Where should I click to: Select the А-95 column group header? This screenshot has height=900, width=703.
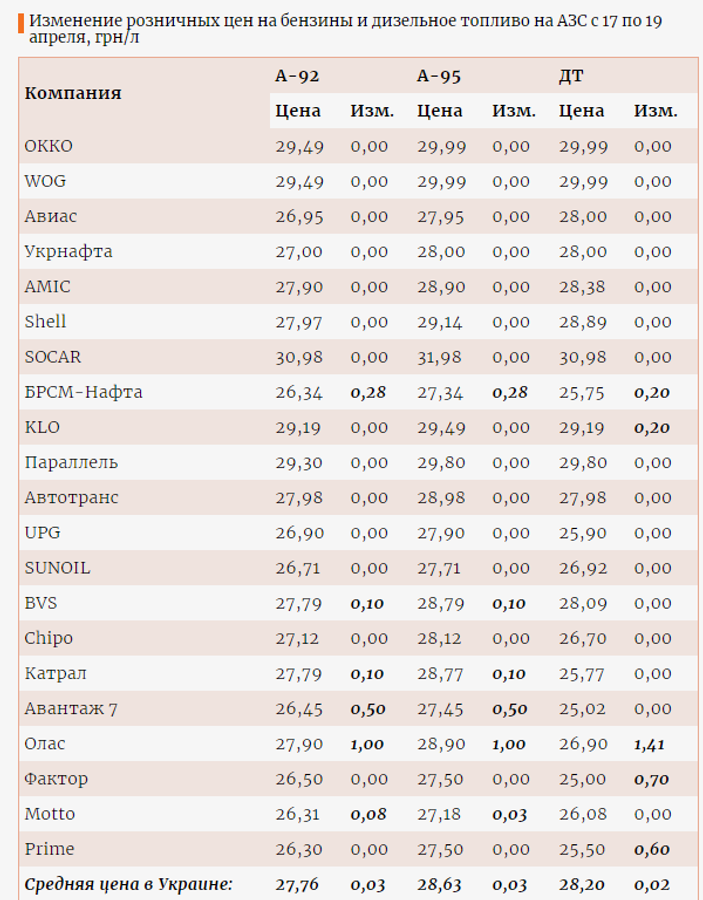(x=439, y=75)
